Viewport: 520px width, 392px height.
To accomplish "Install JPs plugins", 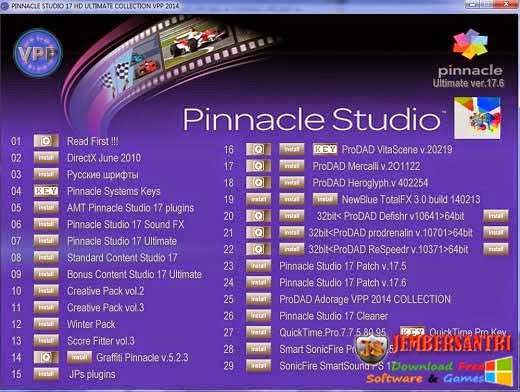I will [46, 374].
